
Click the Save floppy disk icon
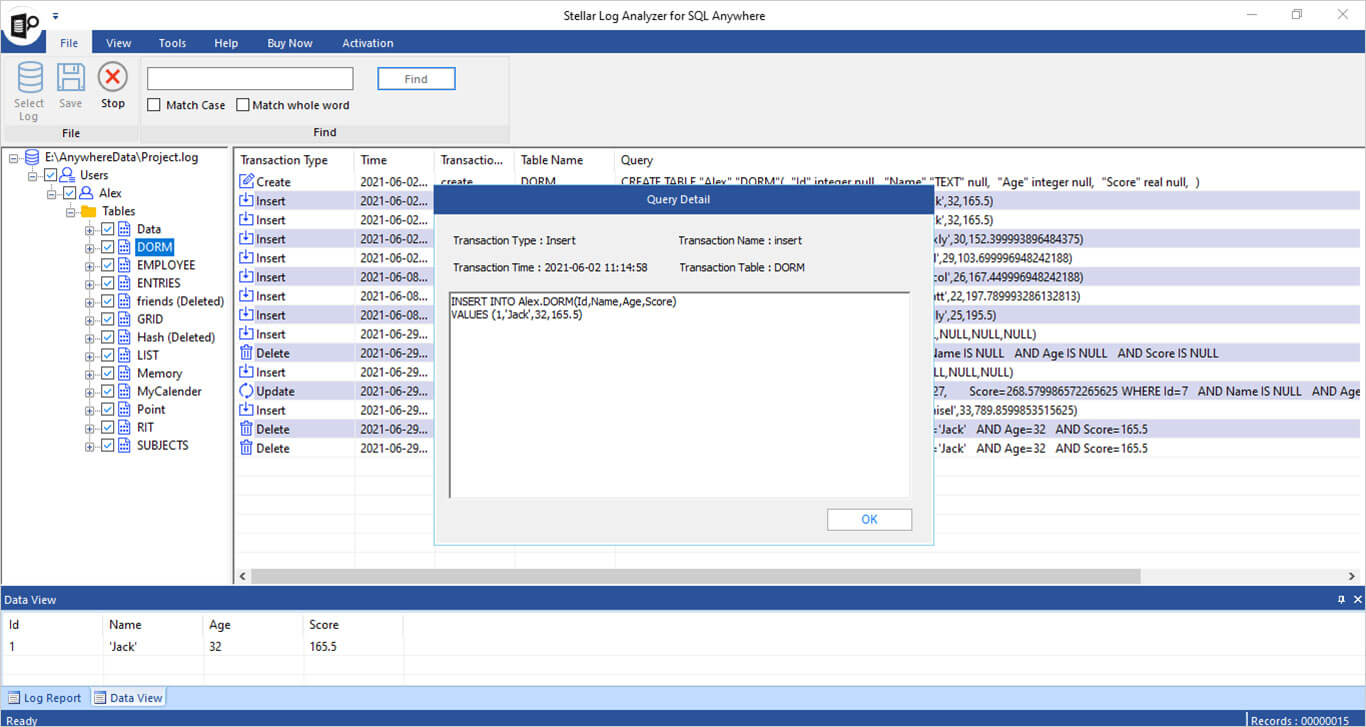[70, 78]
